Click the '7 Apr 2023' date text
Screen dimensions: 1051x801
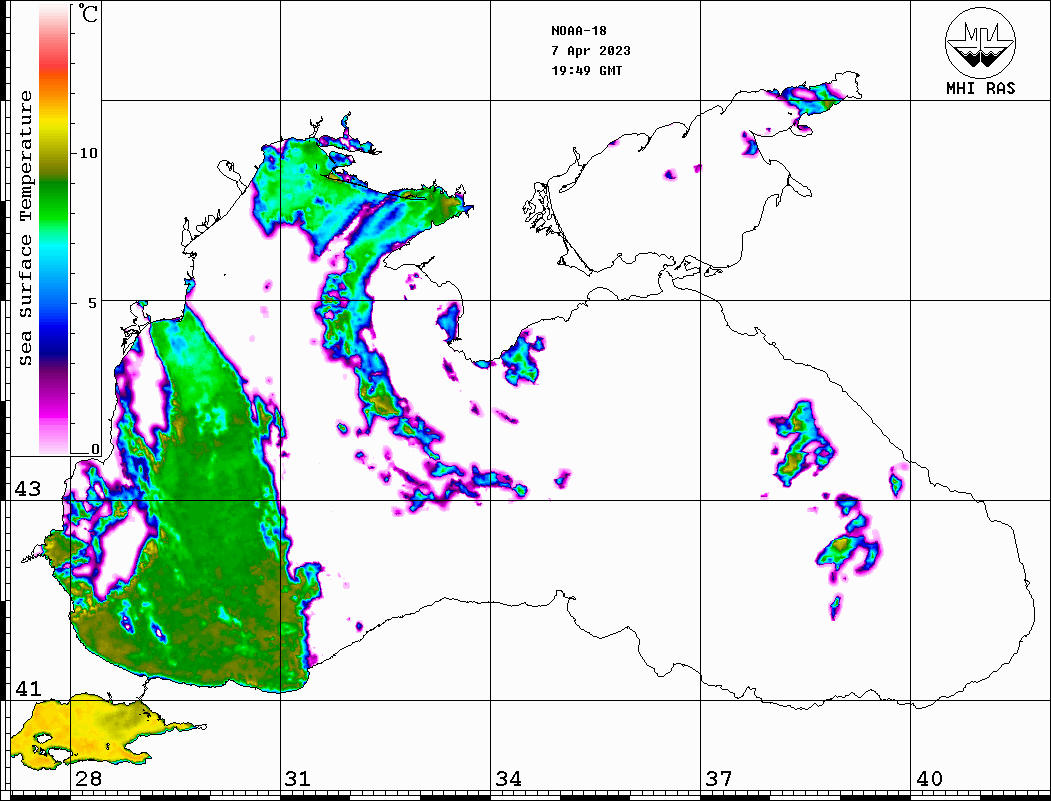pyautogui.click(x=591, y=51)
